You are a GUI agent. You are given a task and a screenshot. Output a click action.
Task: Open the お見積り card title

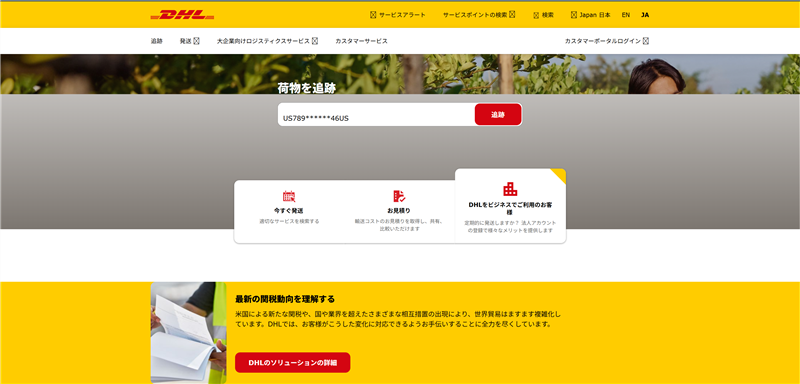tap(399, 211)
